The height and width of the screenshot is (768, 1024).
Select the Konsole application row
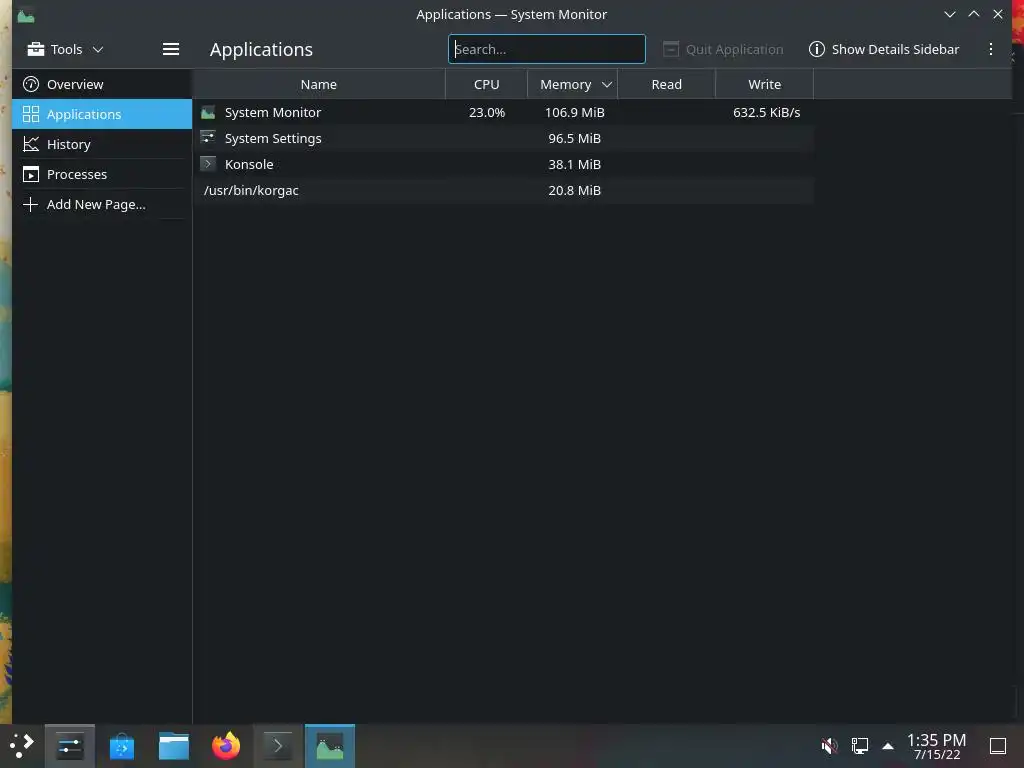click(x=504, y=165)
